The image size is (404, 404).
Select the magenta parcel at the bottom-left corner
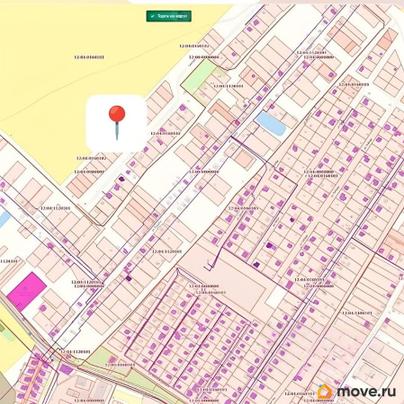pos(66,369)
